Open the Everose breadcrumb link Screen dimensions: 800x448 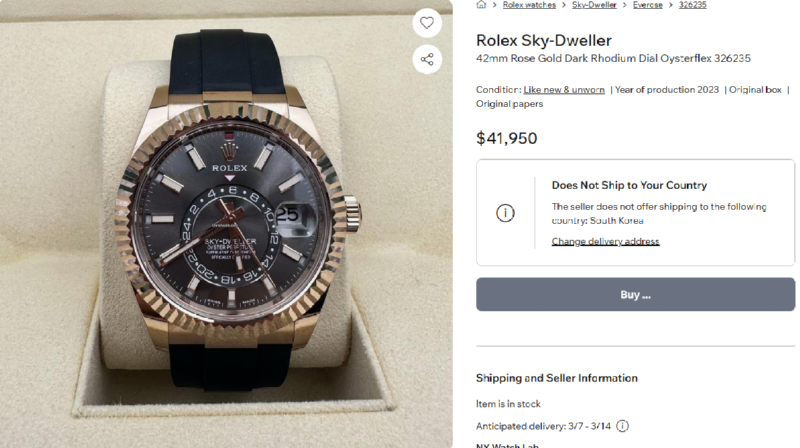pos(647,5)
